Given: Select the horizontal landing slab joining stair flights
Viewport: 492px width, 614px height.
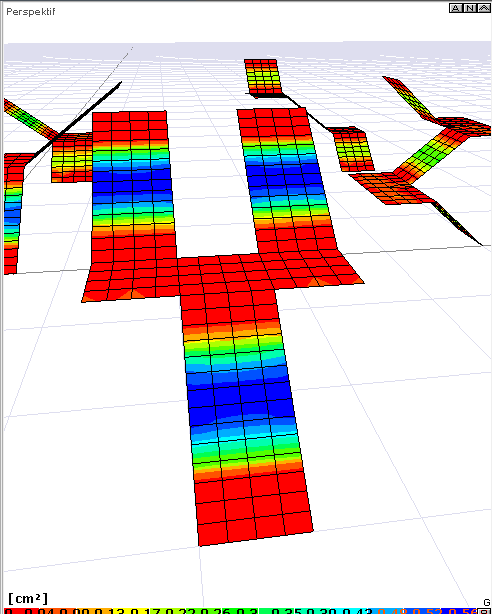Looking at the screenshot, I should click(223, 276).
